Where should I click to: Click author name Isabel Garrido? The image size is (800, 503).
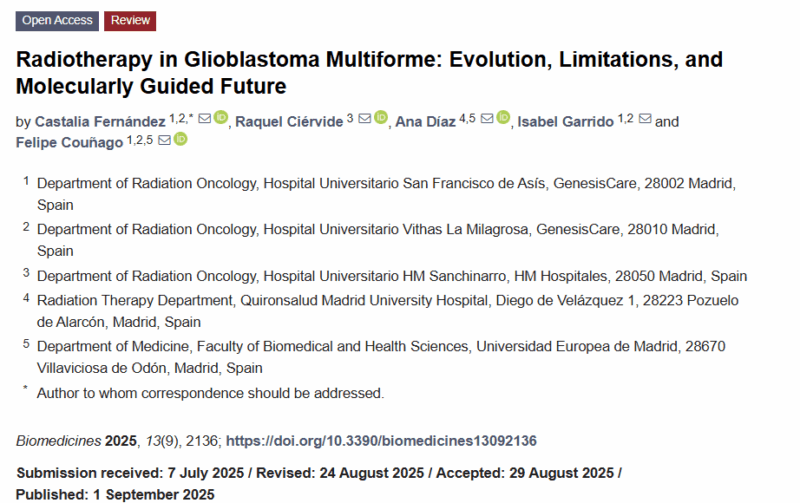[565, 121]
